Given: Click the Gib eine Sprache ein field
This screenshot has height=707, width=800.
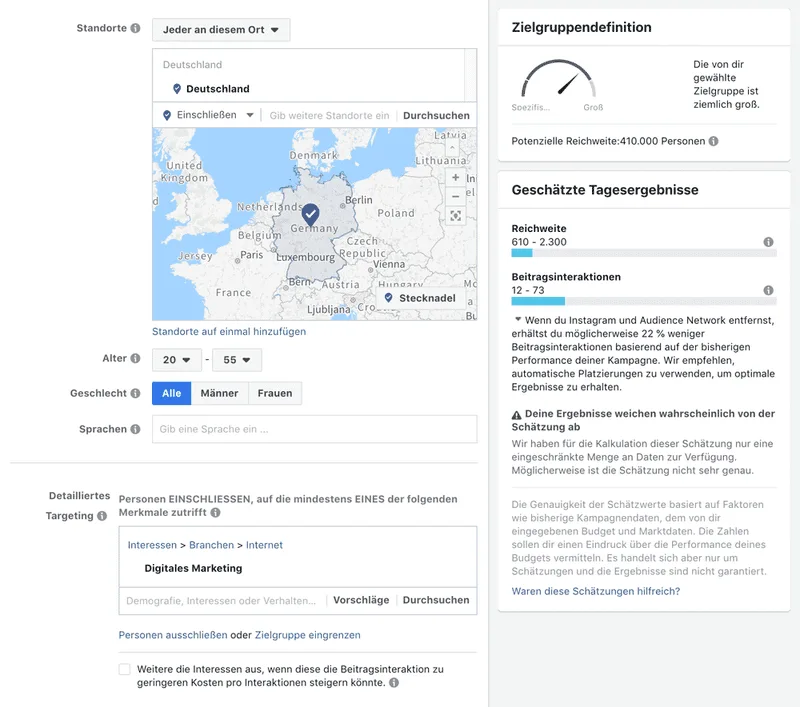Looking at the screenshot, I should (314, 429).
